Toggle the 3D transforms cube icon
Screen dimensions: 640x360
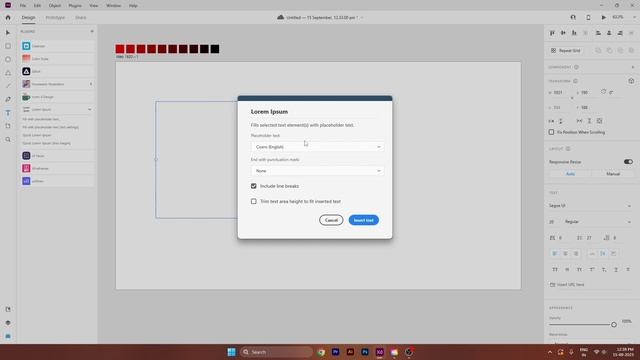[x=631, y=81]
